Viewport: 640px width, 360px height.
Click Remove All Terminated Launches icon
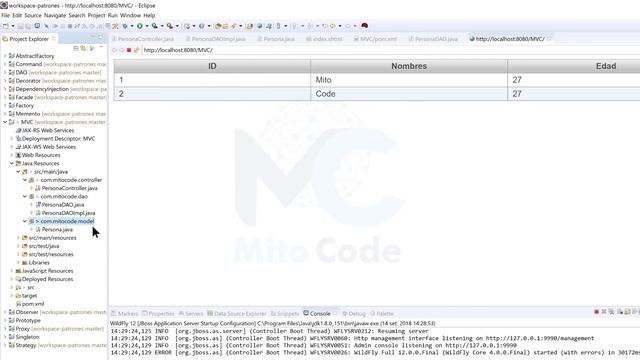(611, 312)
